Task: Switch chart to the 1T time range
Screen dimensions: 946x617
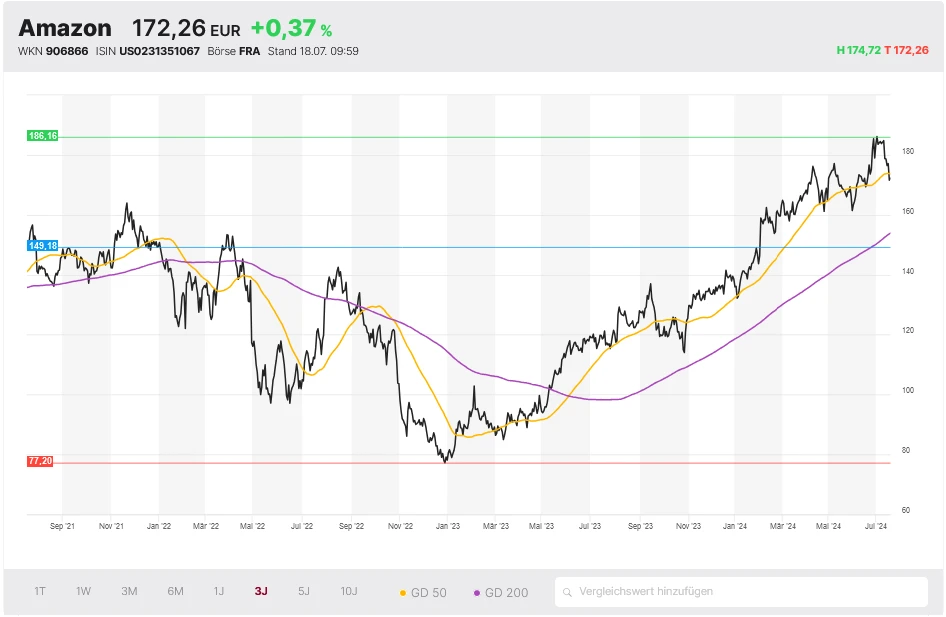Action: pyautogui.click(x=40, y=591)
